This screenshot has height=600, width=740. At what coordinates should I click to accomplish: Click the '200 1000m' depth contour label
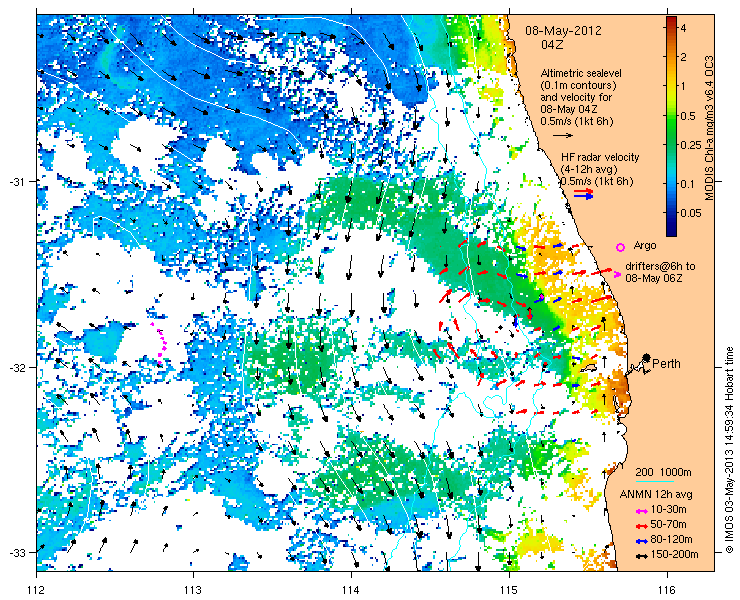(664, 473)
